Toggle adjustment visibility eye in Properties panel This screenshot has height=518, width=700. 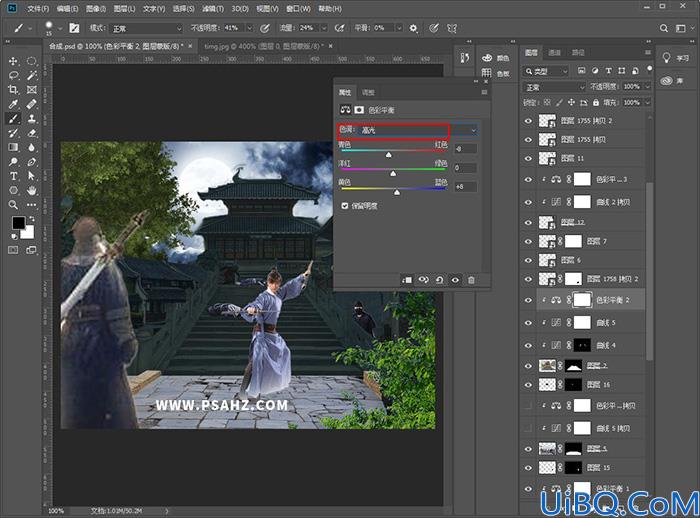click(x=455, y=280)
